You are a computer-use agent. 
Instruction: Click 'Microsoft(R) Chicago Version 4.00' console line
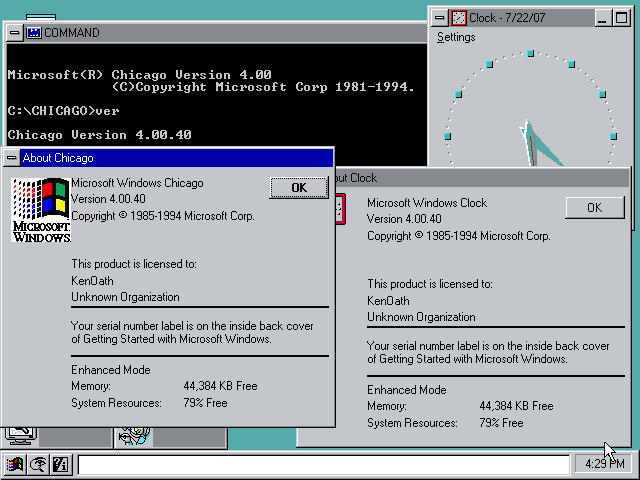(140, 75)
